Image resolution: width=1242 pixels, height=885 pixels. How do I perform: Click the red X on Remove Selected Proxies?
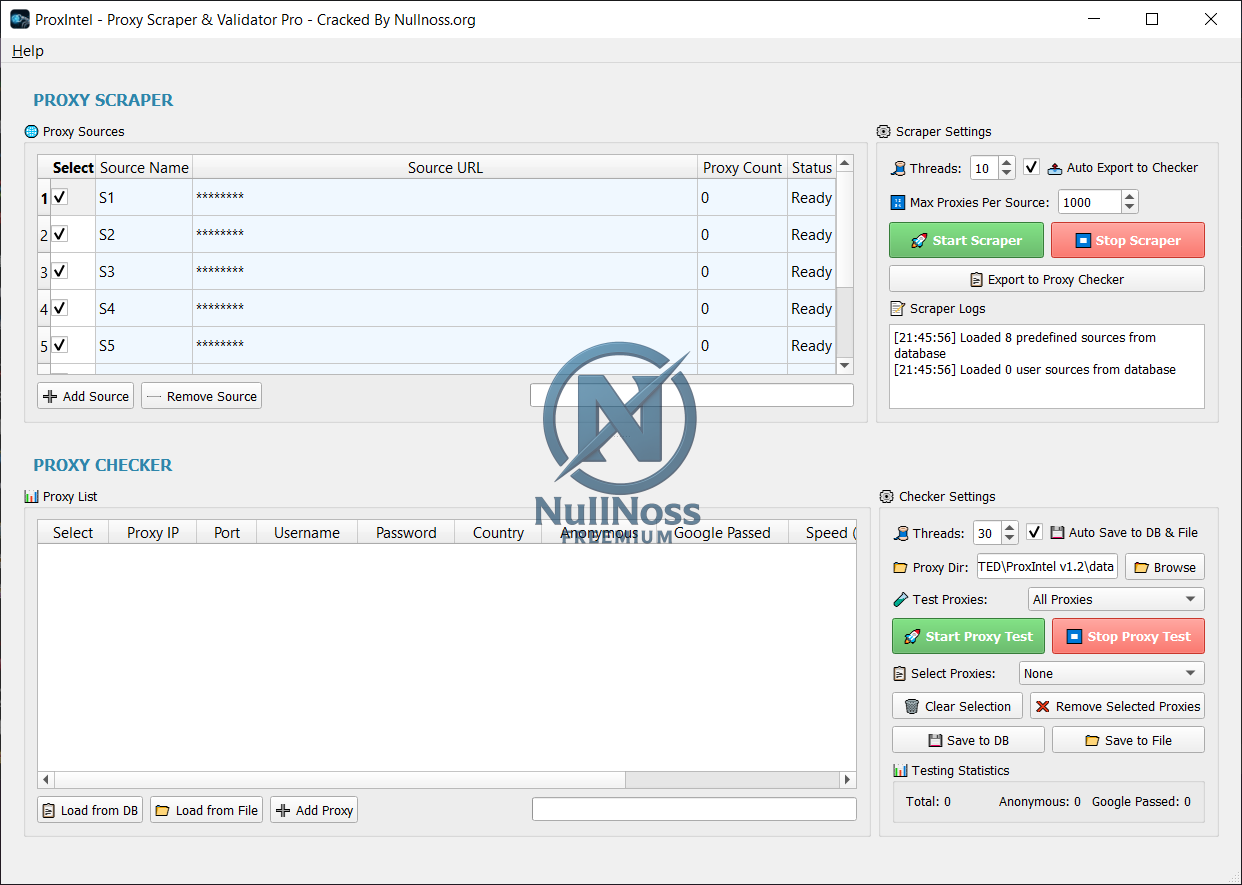tap(1043, 707)
